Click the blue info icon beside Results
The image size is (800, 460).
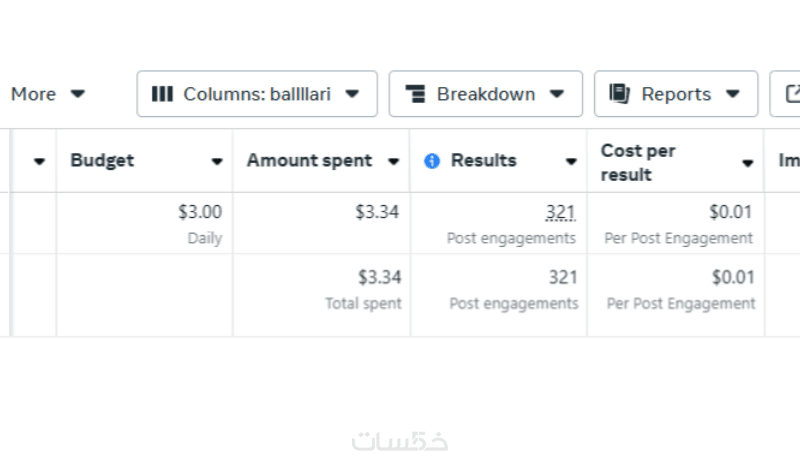point(432,161)
